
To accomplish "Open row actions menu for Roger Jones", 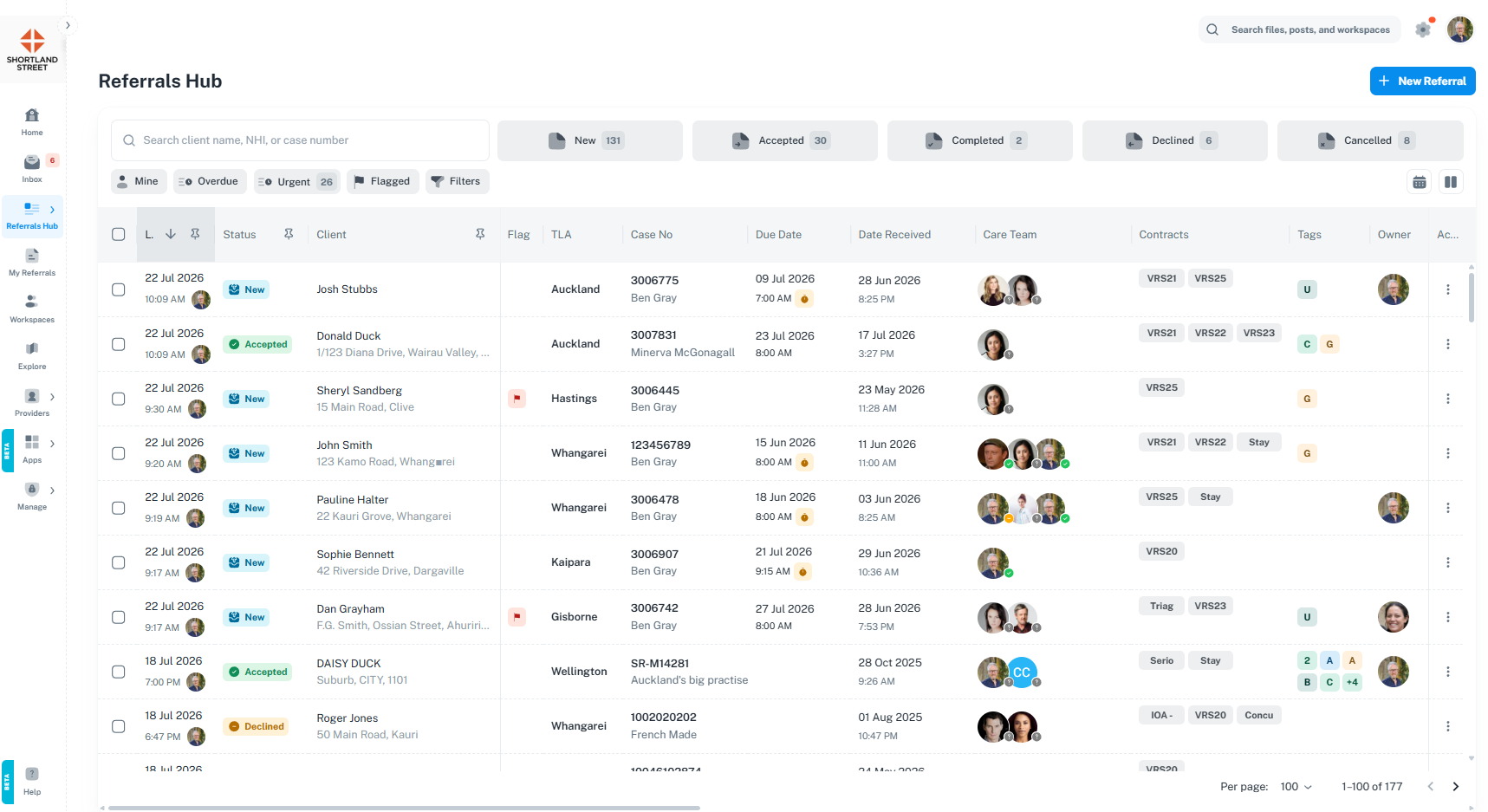I will (1448, 726).
